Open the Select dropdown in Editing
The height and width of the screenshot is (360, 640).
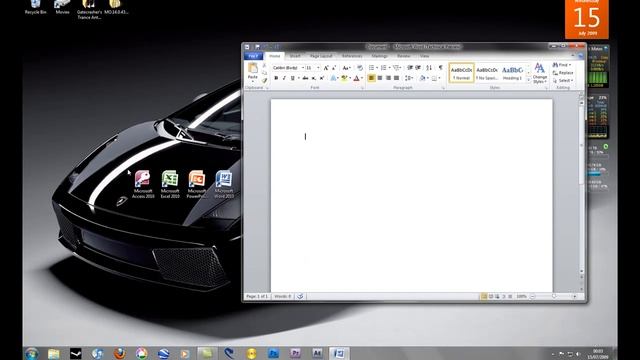[x=563, y=80]
